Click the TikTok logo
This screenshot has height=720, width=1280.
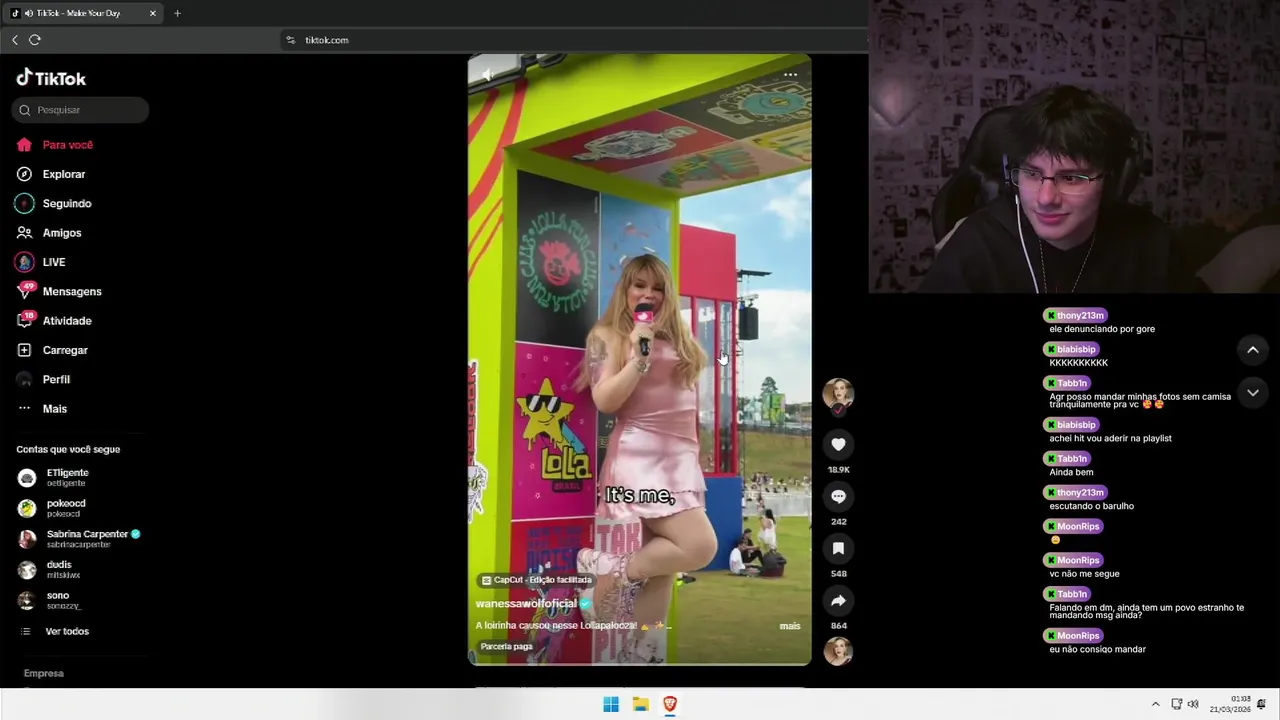[51, 78]
